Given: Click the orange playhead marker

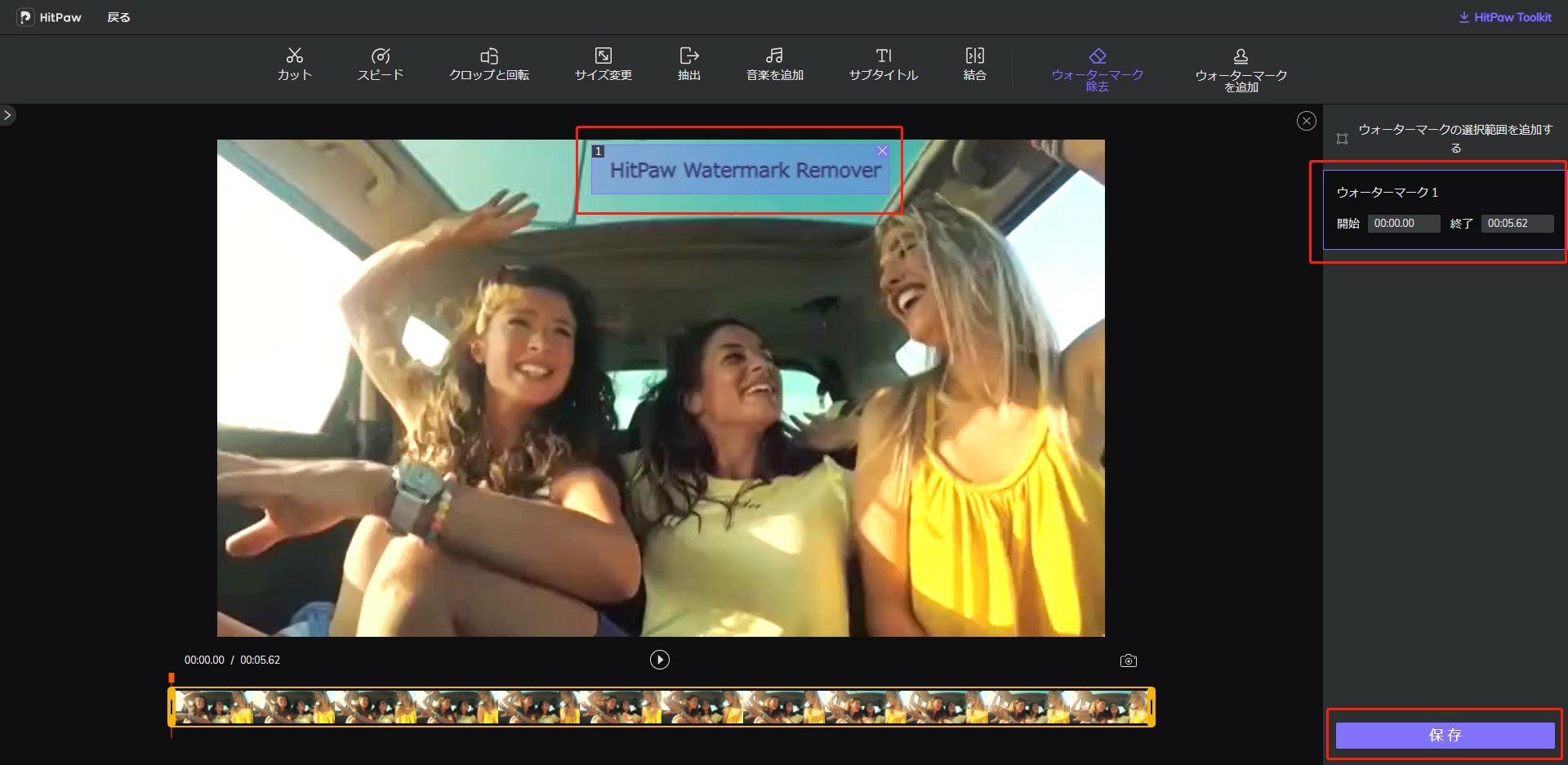Looking at the screenshot, I should coord(171,678).
